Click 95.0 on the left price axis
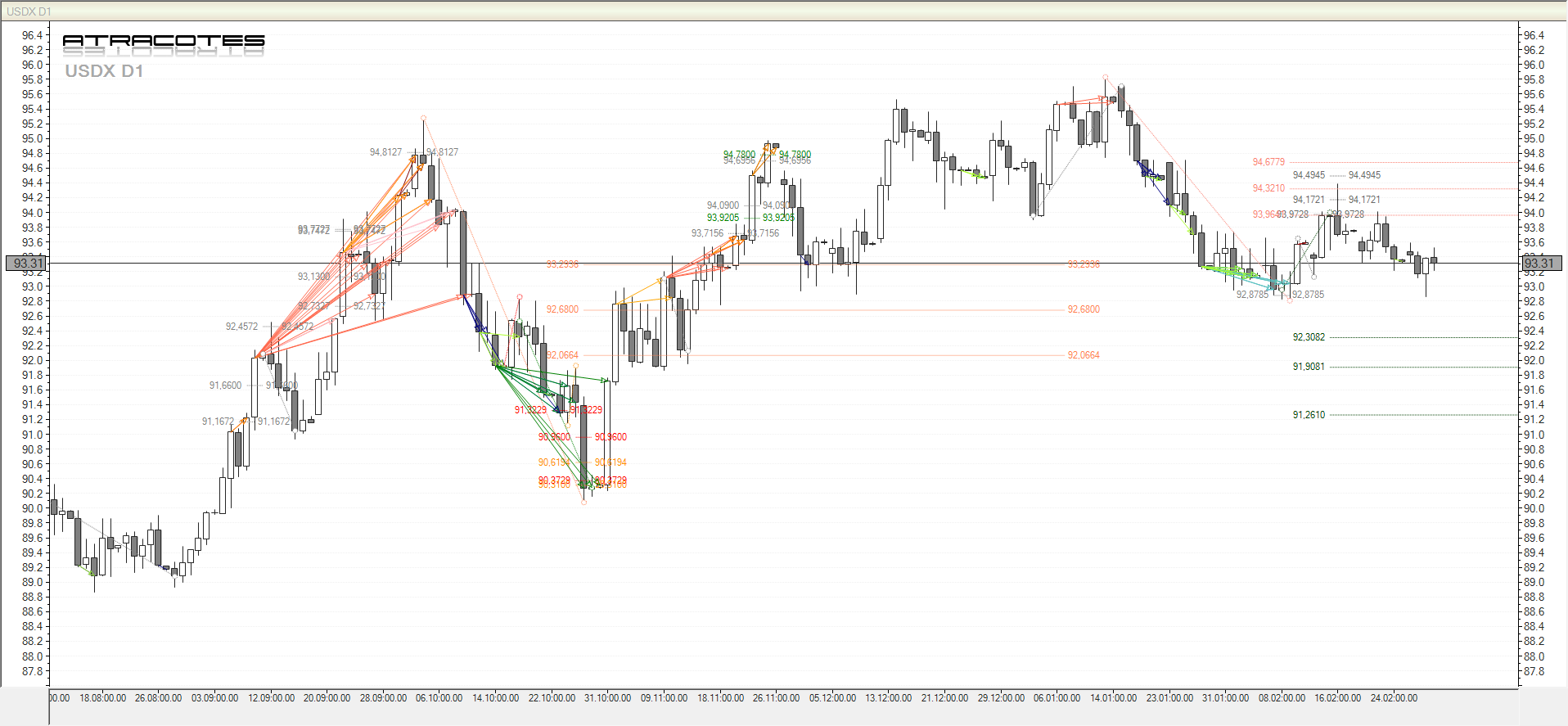1568x726 pixels. click(33, 138)
